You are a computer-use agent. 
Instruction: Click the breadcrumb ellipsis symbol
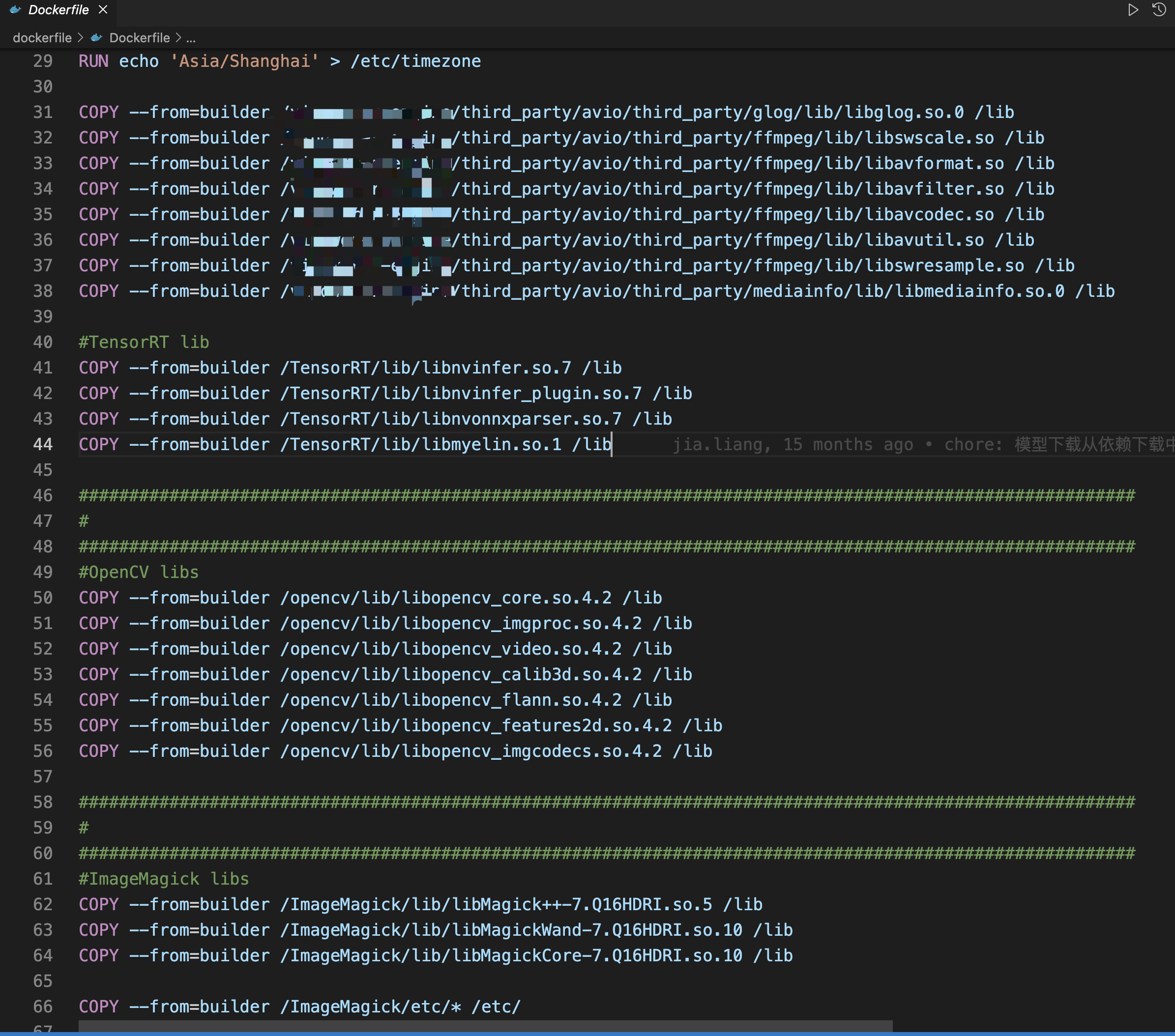point(191,38)
